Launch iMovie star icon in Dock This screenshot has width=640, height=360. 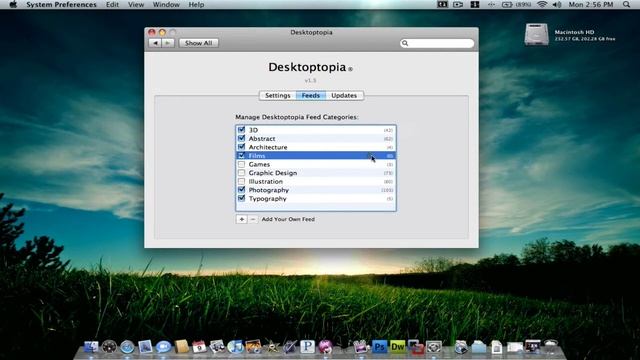(271, 347)
